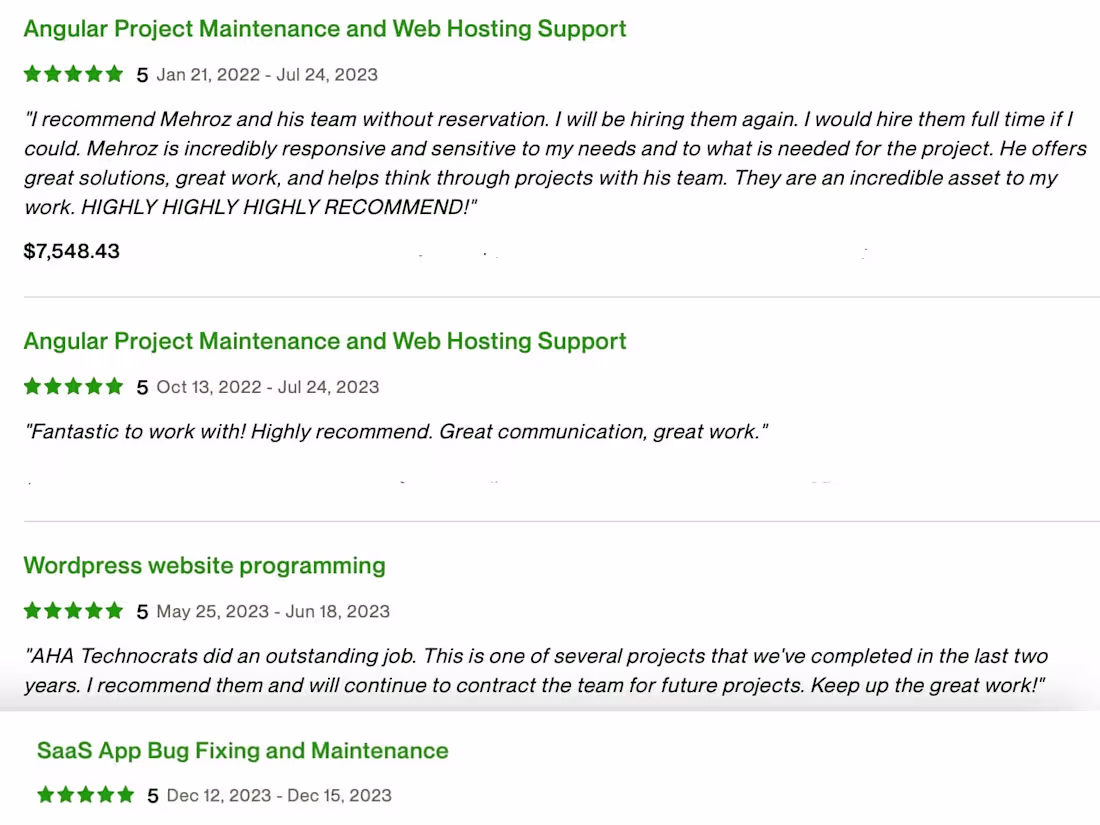Click the star rating for Wordpress website programming

click(73, 611)
